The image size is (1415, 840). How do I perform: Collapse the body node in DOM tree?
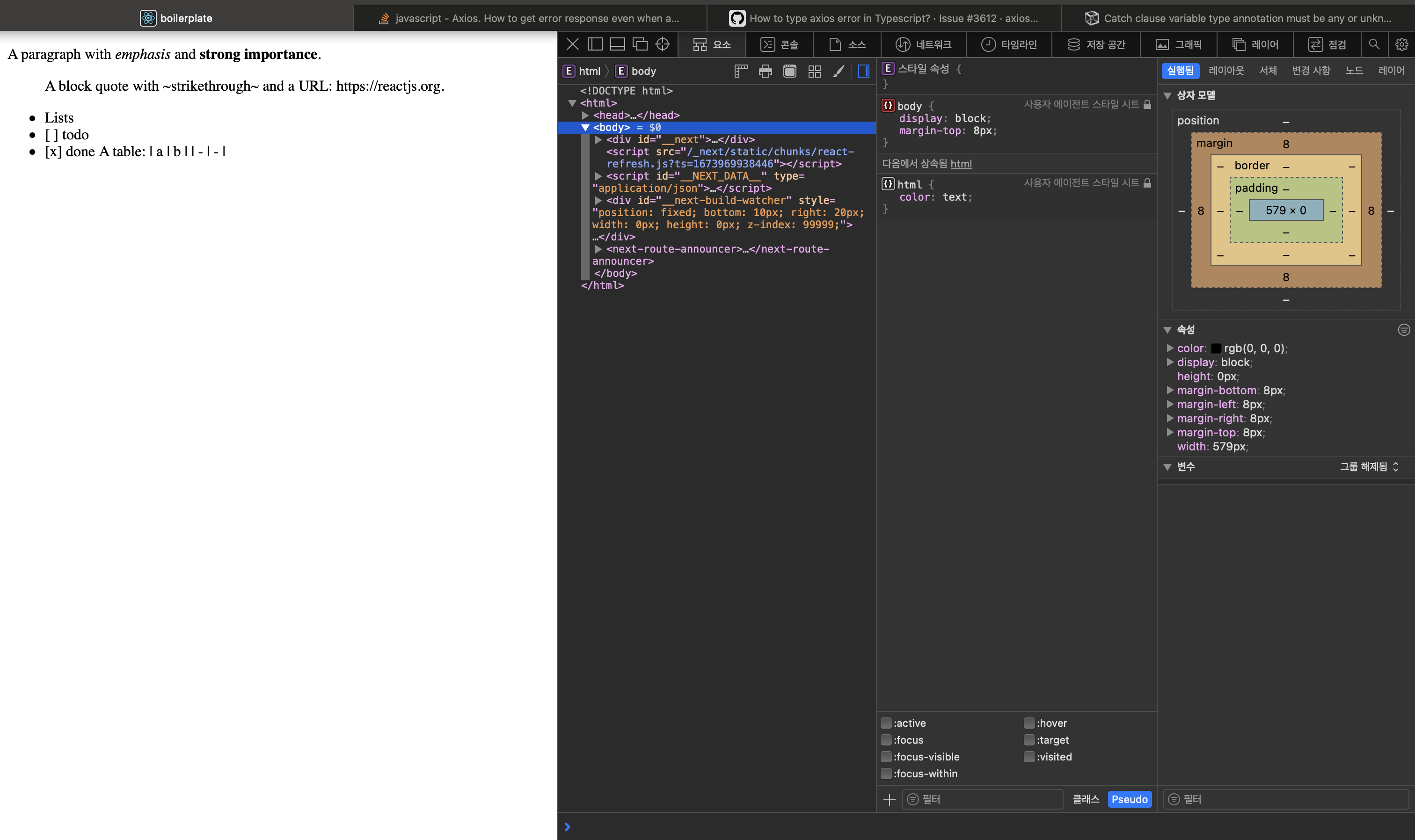[585, 127]
